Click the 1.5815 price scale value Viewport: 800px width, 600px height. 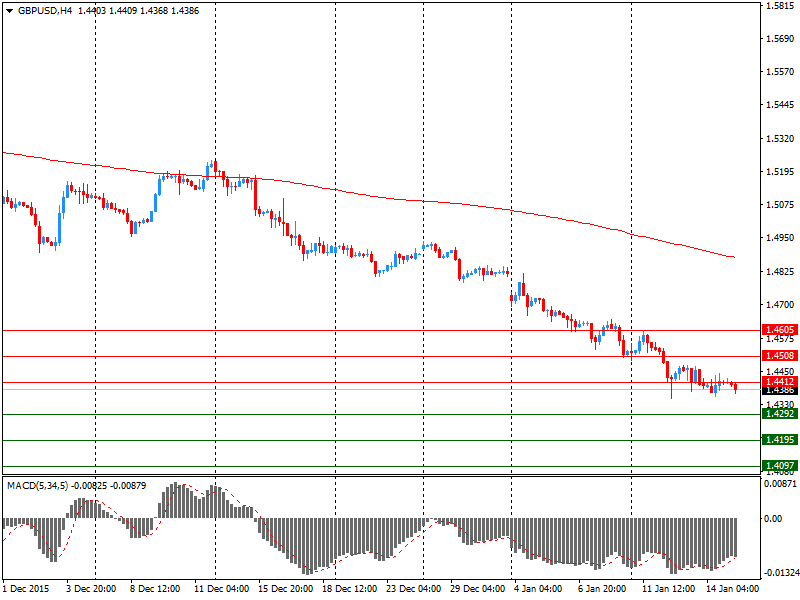[x=780, y=6]
